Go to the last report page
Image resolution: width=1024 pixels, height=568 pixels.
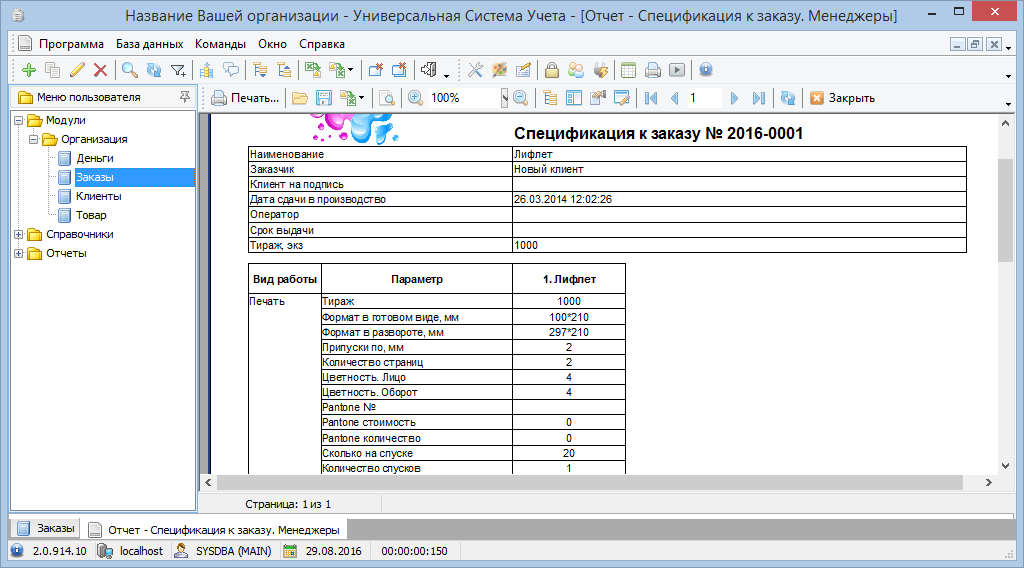tap(759, 98)
